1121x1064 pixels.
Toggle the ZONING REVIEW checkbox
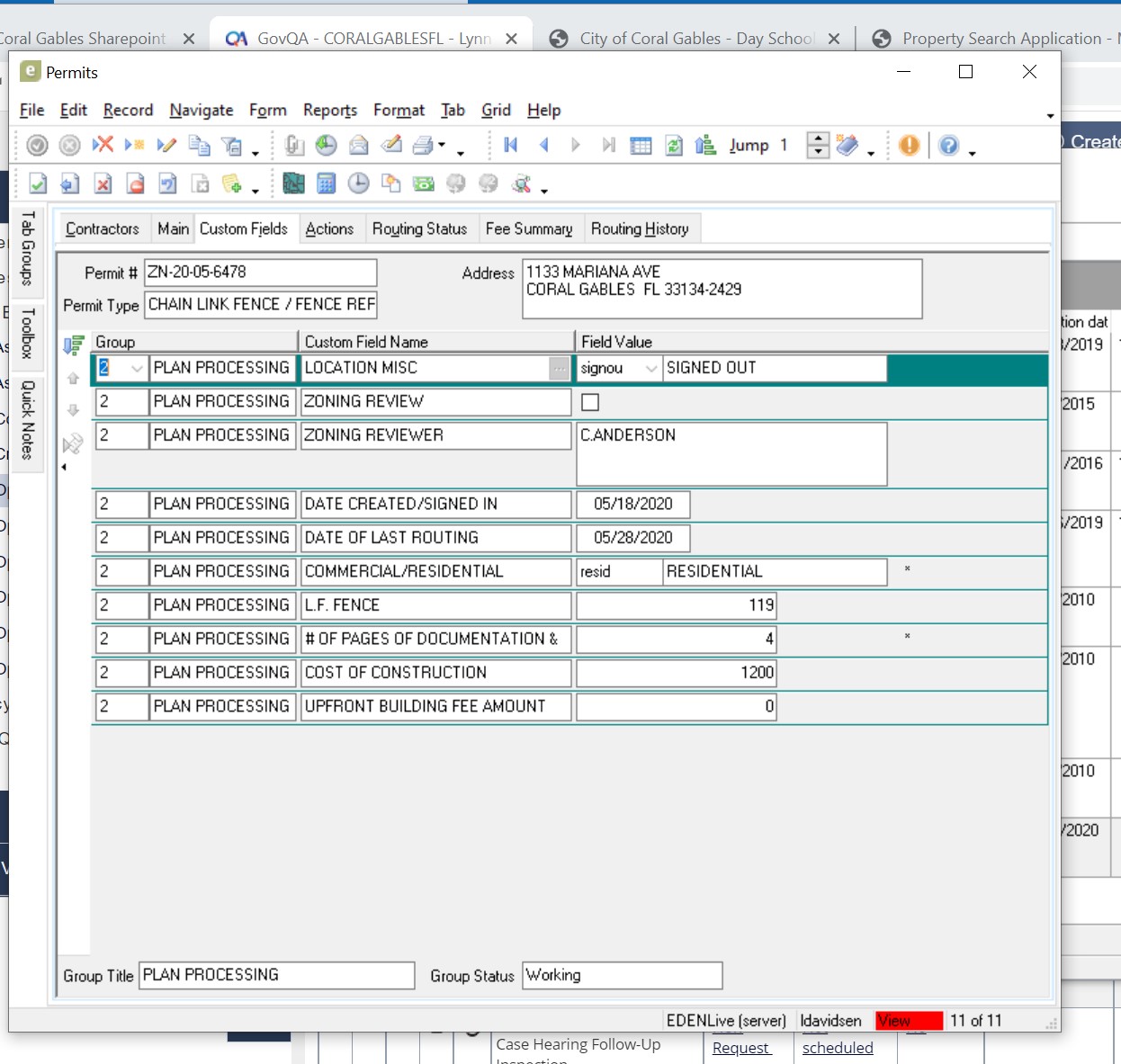[590, 402]
